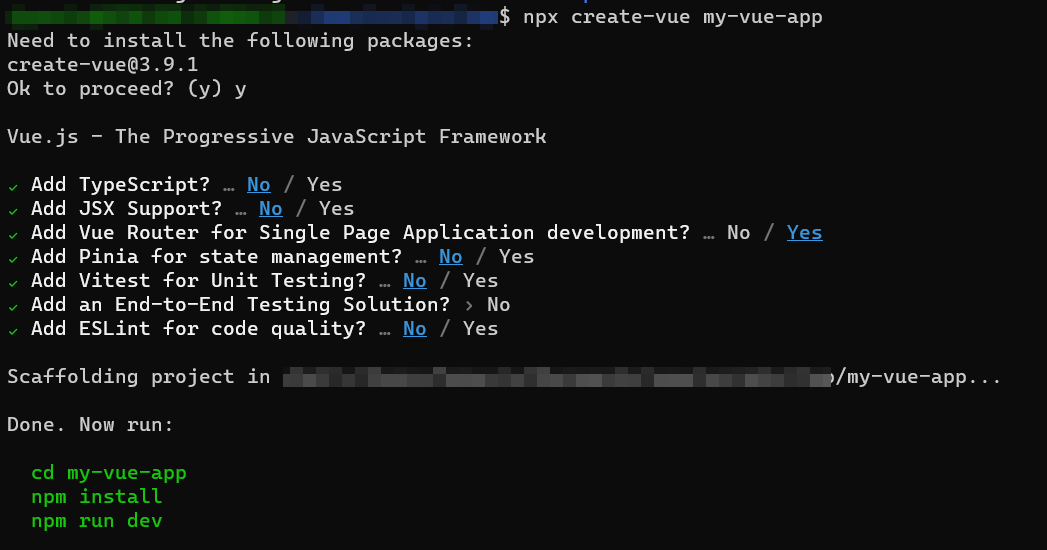Click the checkmark beside Add ESLint

13,331
